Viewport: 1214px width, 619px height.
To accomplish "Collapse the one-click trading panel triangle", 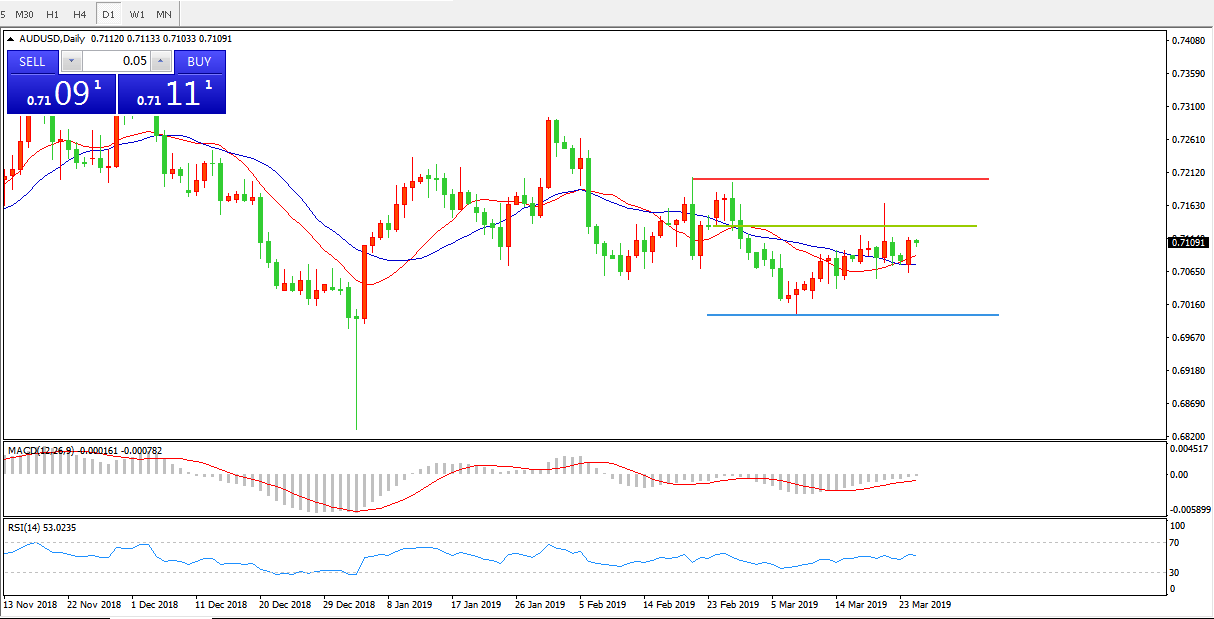I will click(12, 39).
